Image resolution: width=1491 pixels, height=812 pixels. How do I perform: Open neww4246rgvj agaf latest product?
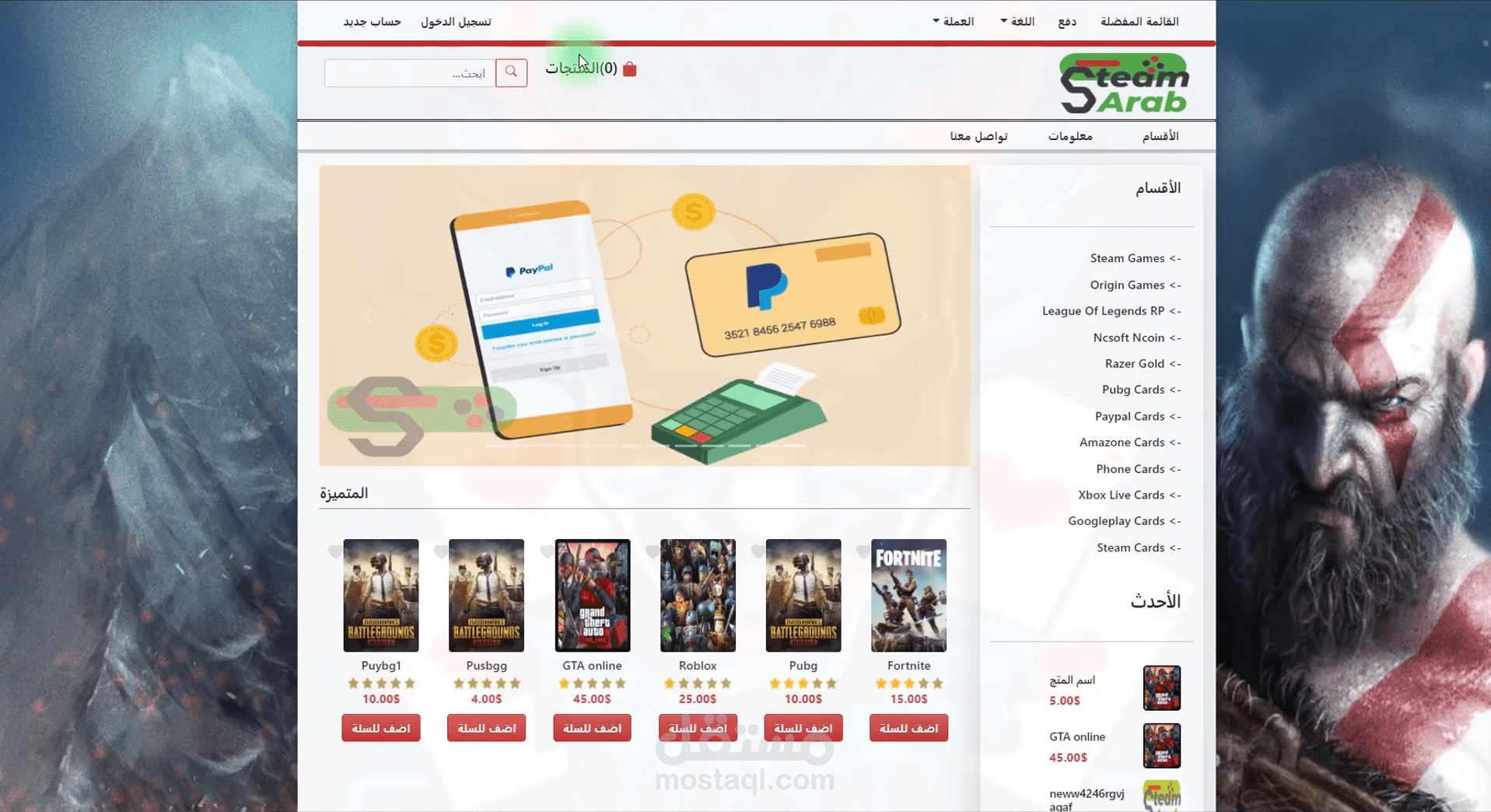point(1087,800)
